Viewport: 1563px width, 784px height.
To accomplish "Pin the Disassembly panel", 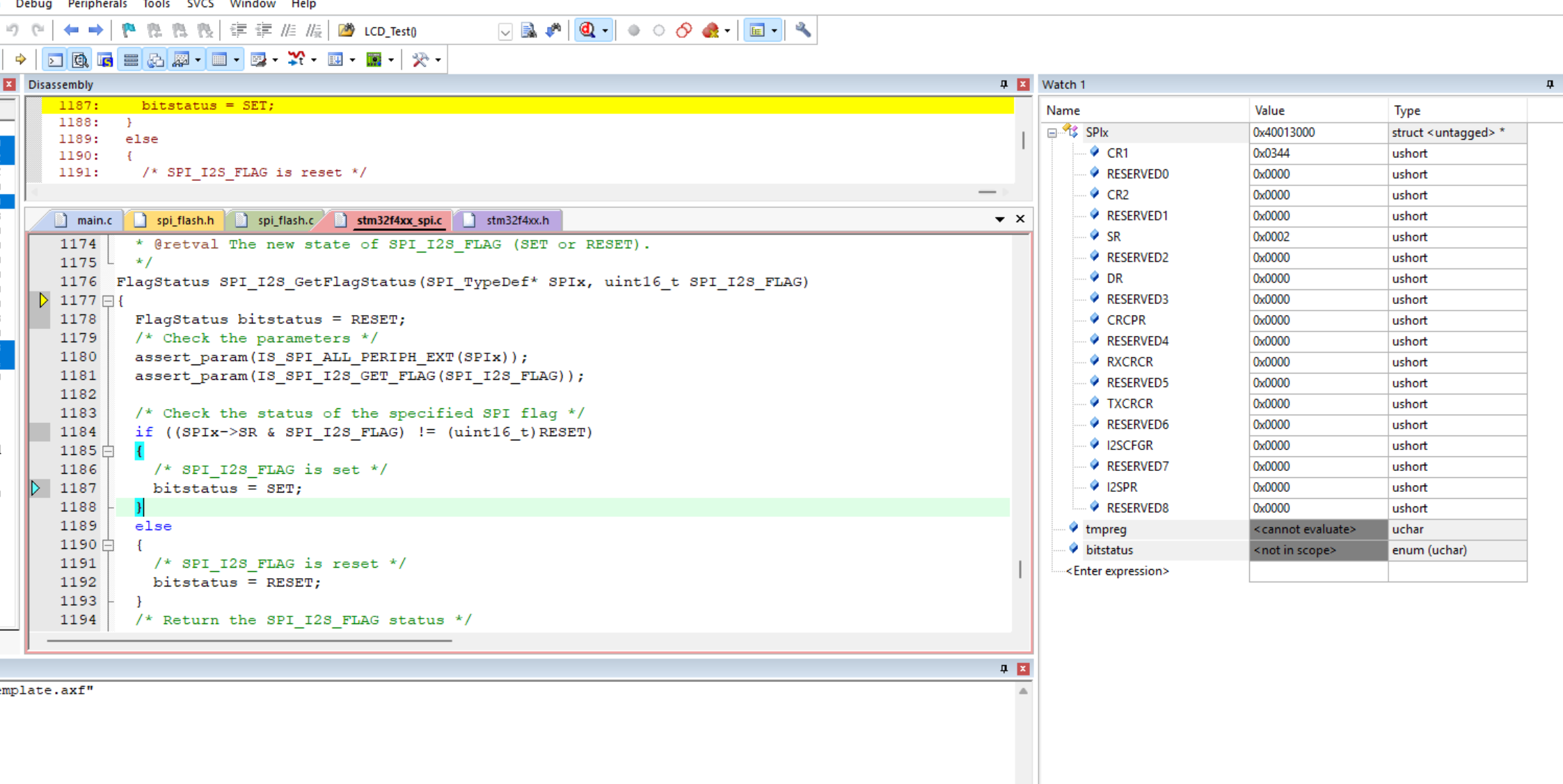I will coord(1003,84).
